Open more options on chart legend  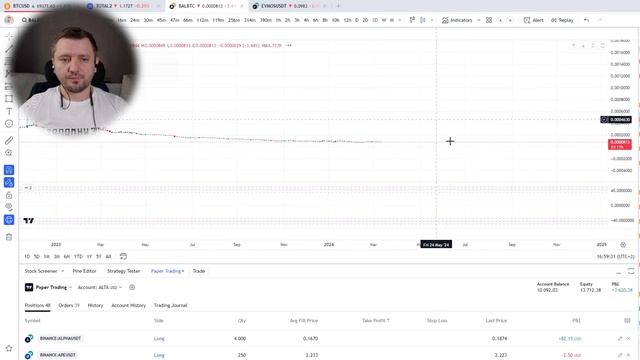click(x=289, y=45)
